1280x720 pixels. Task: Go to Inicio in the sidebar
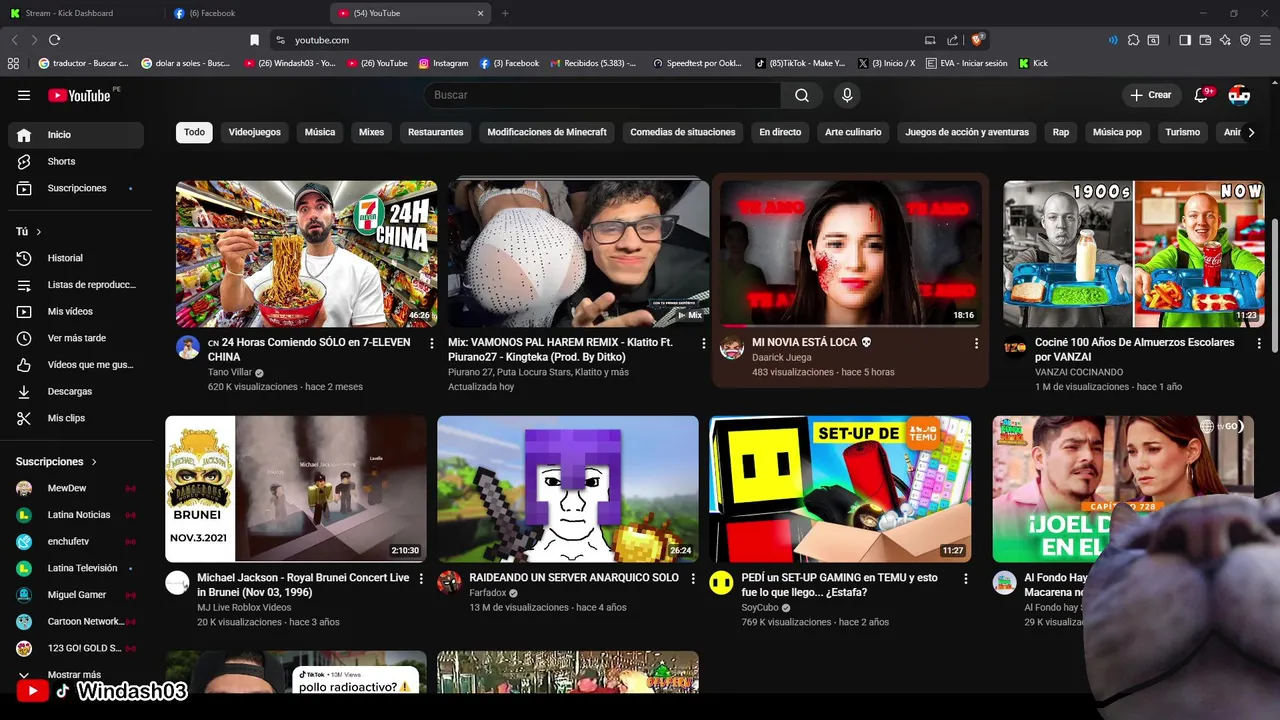click(76, 135)
